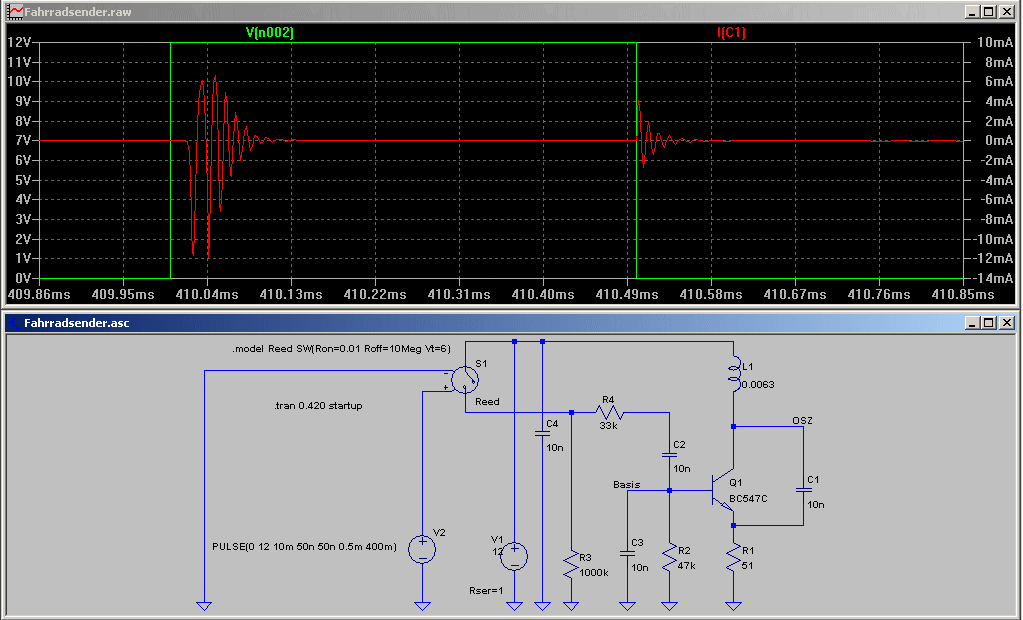Click the V(n002) green trace label
Image resolution: width=1023 pixels, height=620 pixels.
[x=269, y=33]
